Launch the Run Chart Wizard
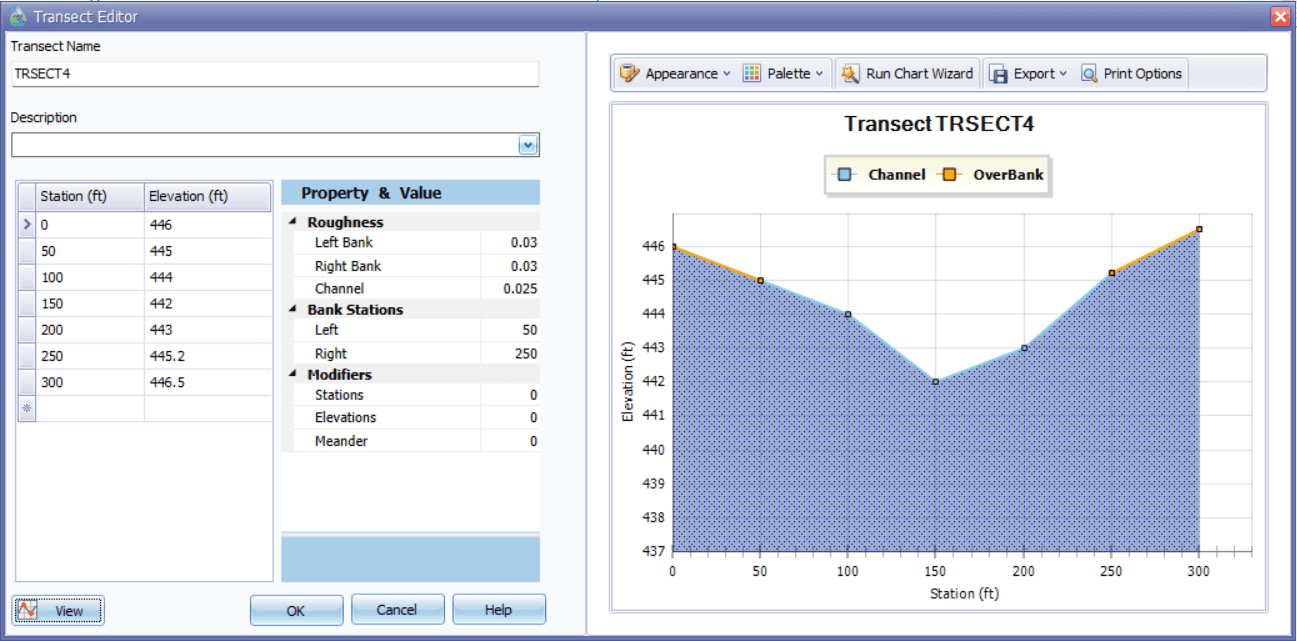 coord(907,72)
